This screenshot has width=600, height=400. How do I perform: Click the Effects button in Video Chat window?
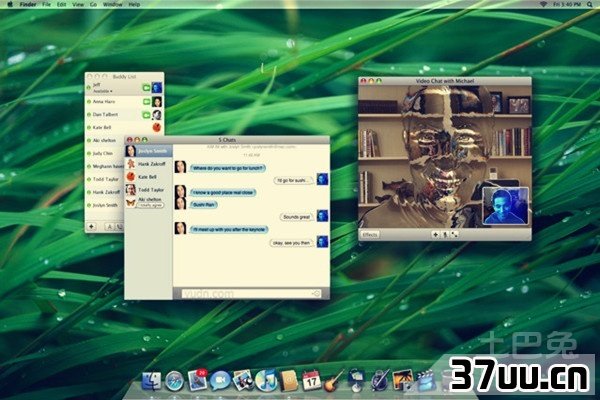[370, 235]
